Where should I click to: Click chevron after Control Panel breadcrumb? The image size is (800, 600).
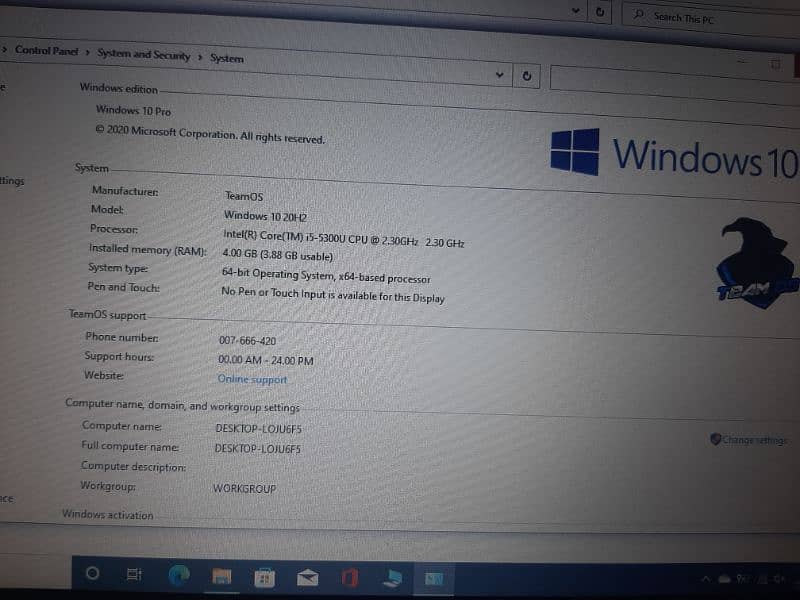click(88, 52)
